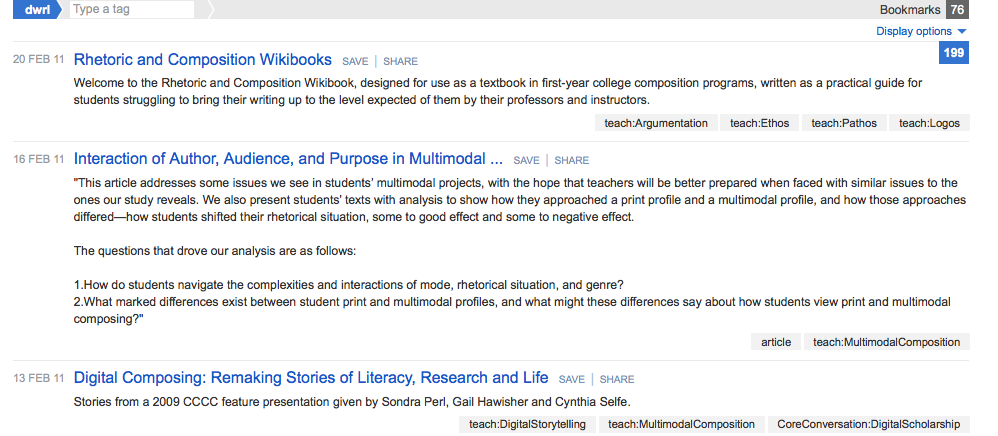Viewport: 998px width, 436px height.
Task: Click the 76 bookmarks count badge
Action: click(957, 10)
